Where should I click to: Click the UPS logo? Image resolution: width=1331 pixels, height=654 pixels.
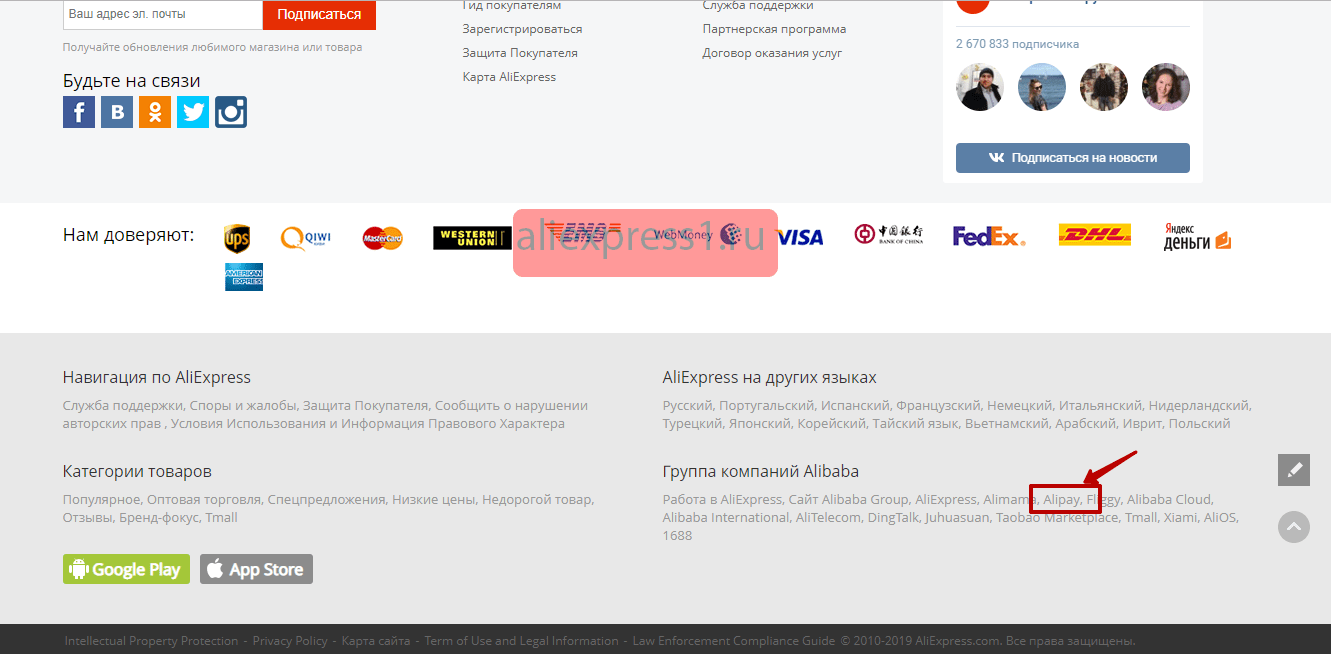point(237,238)
